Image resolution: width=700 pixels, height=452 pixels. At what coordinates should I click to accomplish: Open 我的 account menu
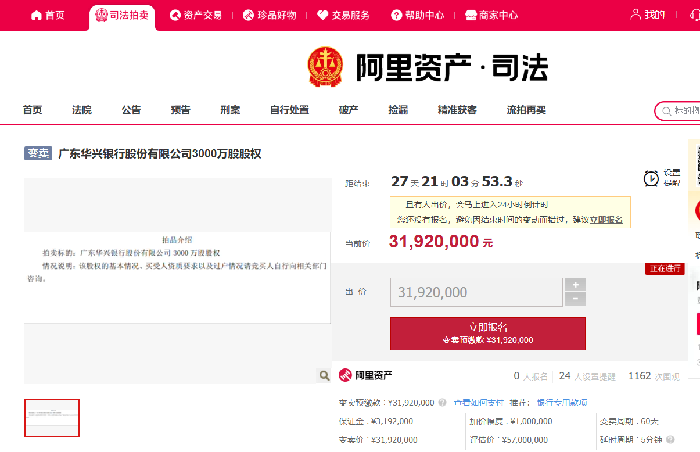pyautogui.click(x=648, y=15)
